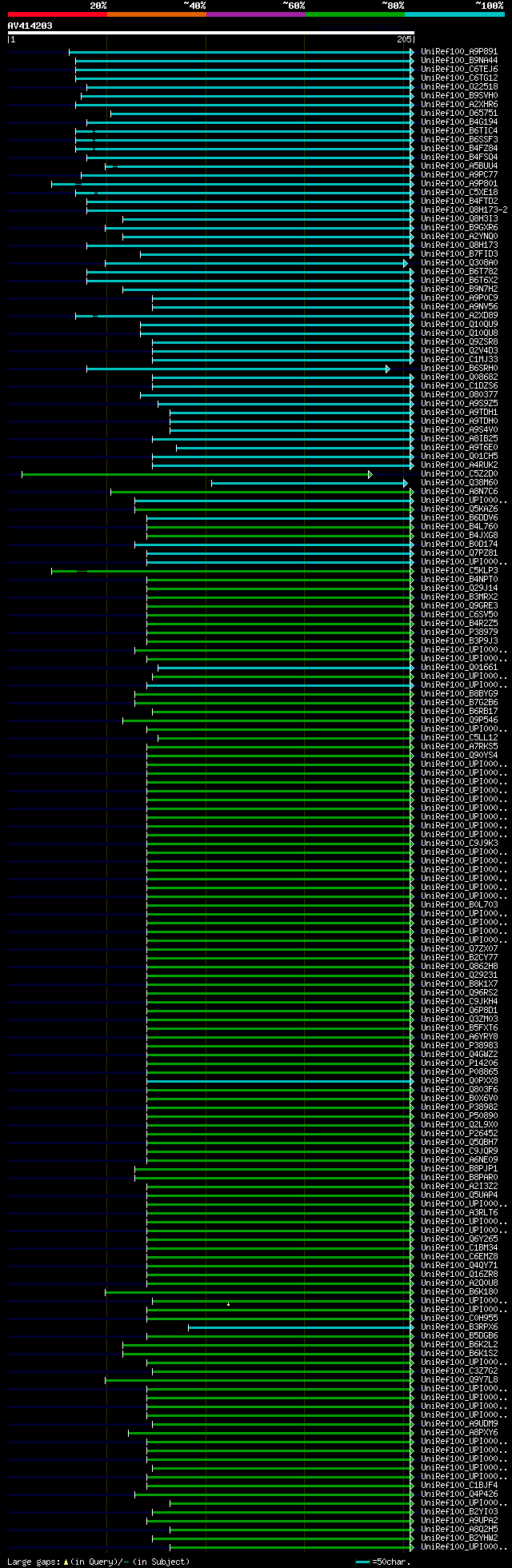
Task: Select hit label UniRef100_A9TDH1
Action: click(459, 413)
